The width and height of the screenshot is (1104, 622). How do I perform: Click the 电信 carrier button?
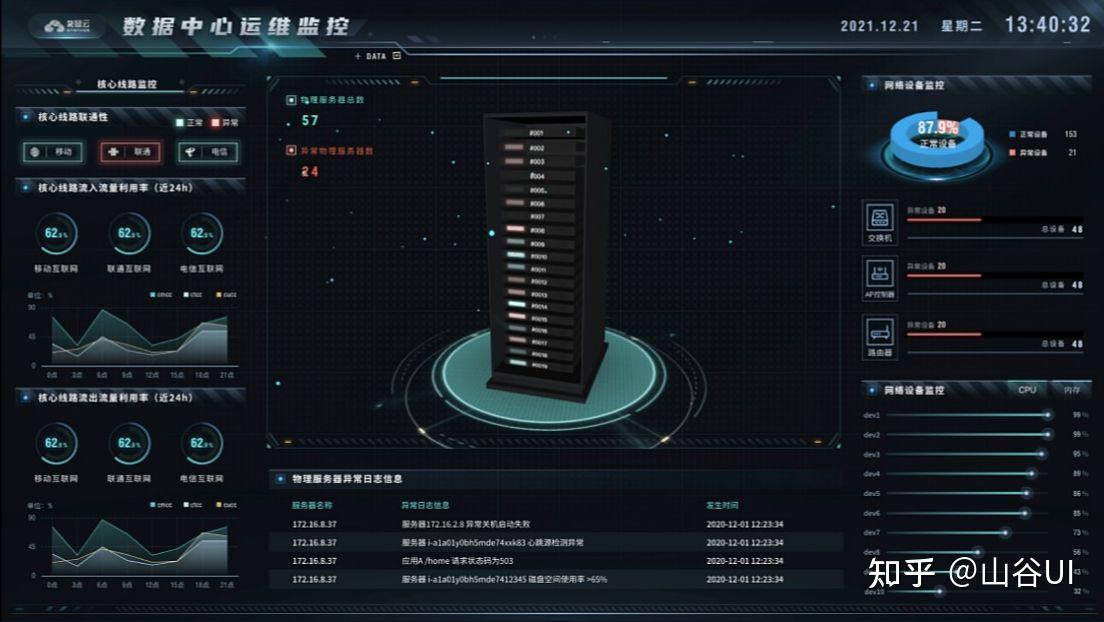[208, 152]
